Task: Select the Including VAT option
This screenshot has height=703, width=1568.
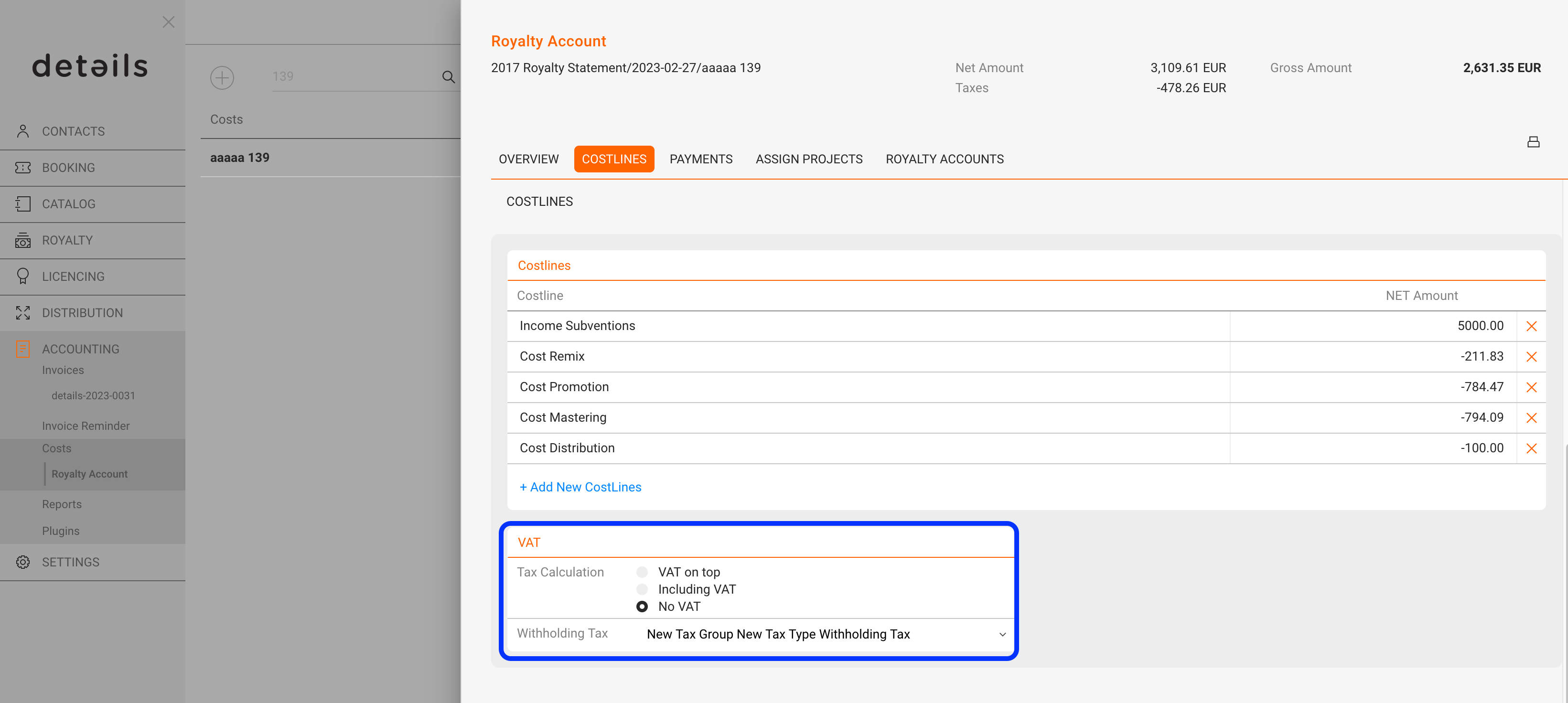Action: pyautogui.click(x=642, y=589)
